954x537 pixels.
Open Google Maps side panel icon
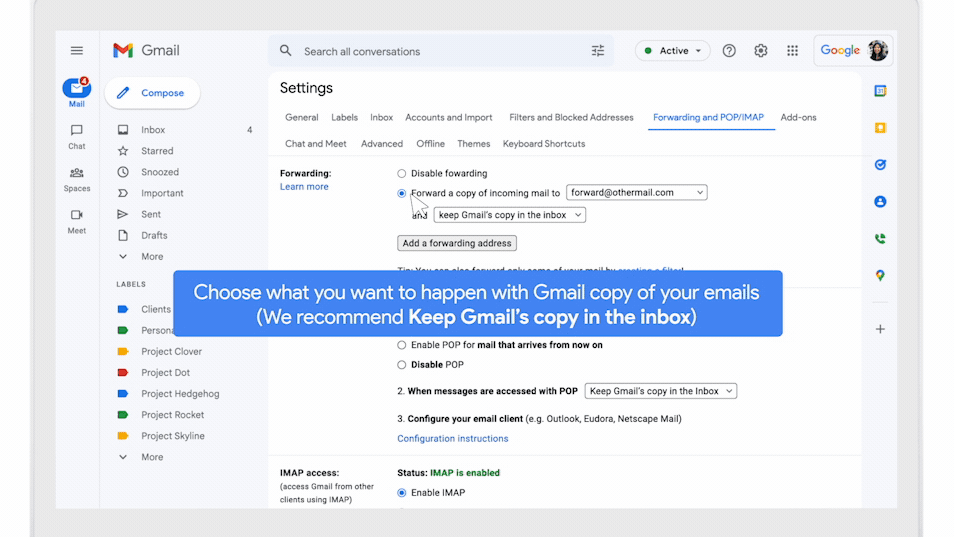coord(880,276)
